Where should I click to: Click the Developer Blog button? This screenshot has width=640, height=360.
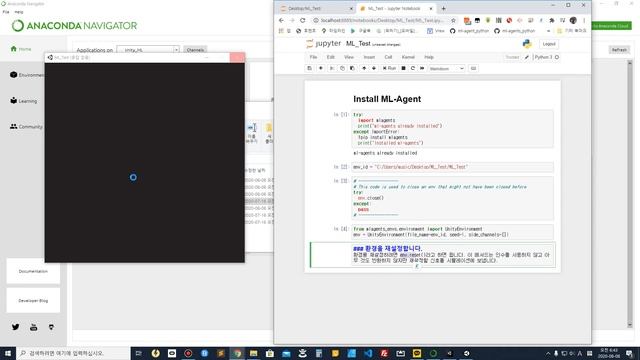(x=33, y=300)
